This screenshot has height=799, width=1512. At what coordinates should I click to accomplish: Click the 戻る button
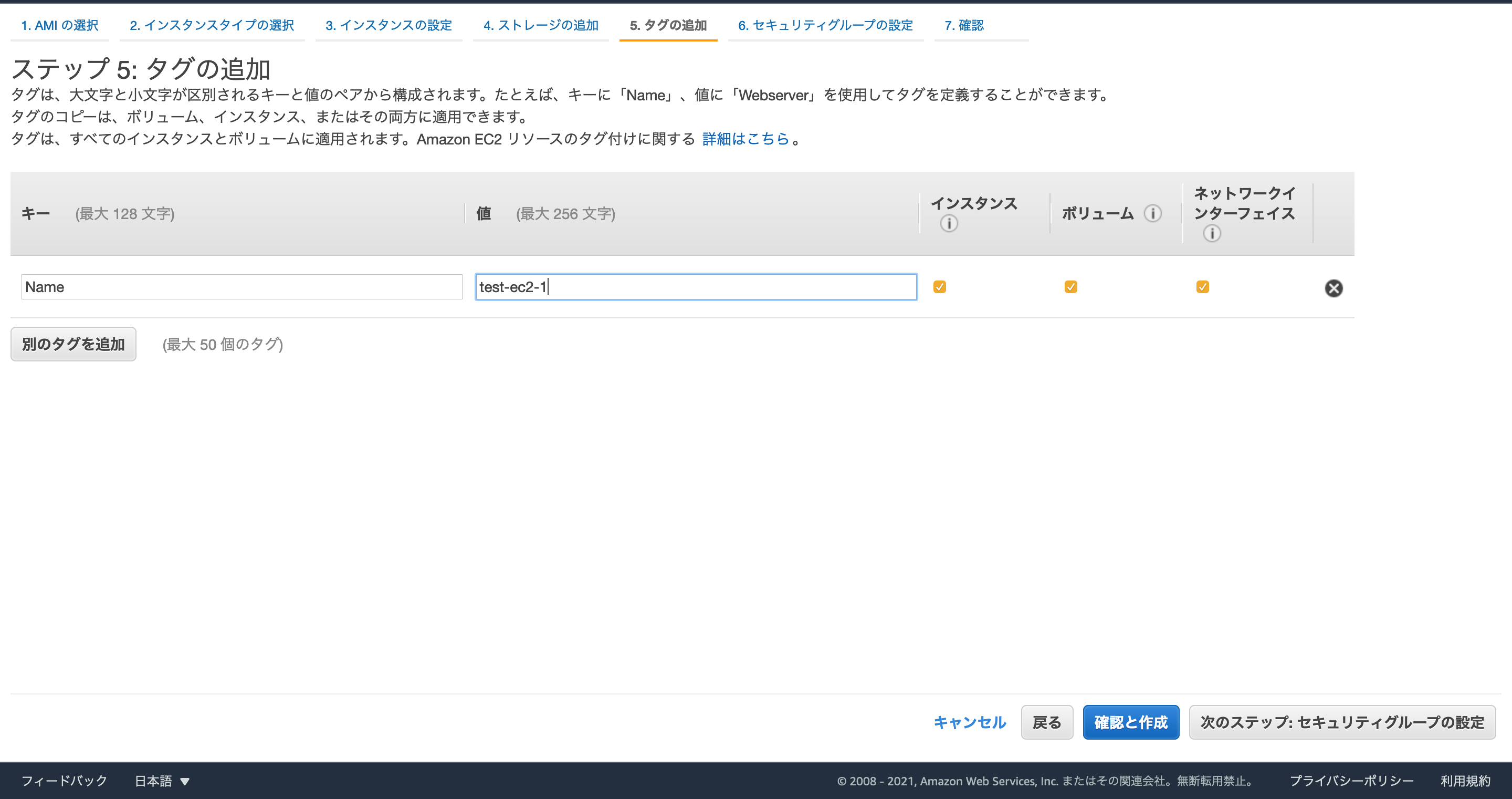click(1046, 722)
